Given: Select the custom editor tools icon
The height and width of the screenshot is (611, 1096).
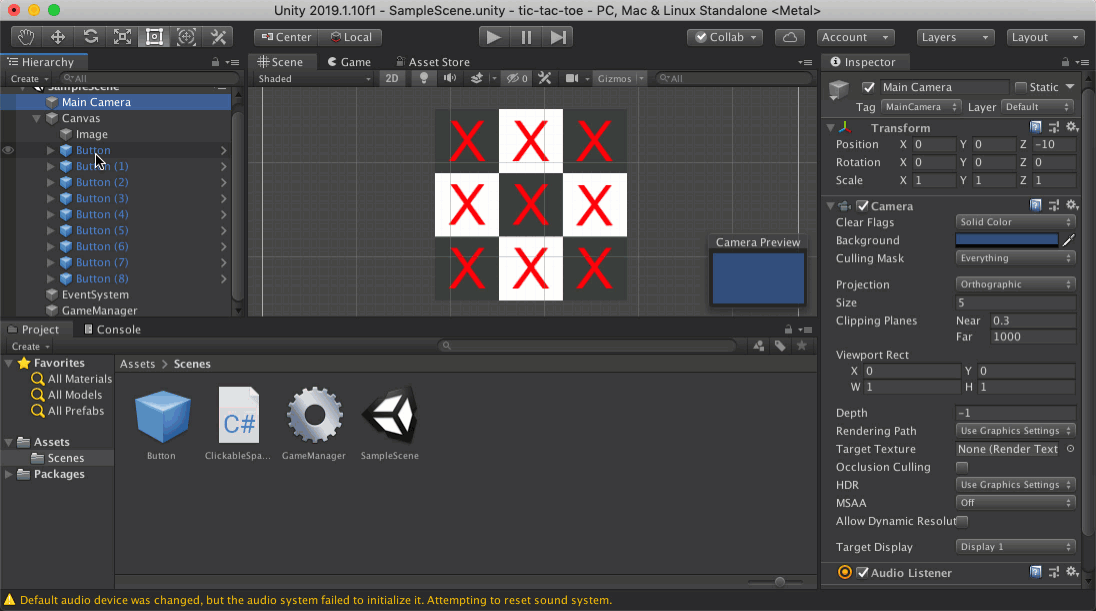Looking at the screenshot, I should [218, 37].
